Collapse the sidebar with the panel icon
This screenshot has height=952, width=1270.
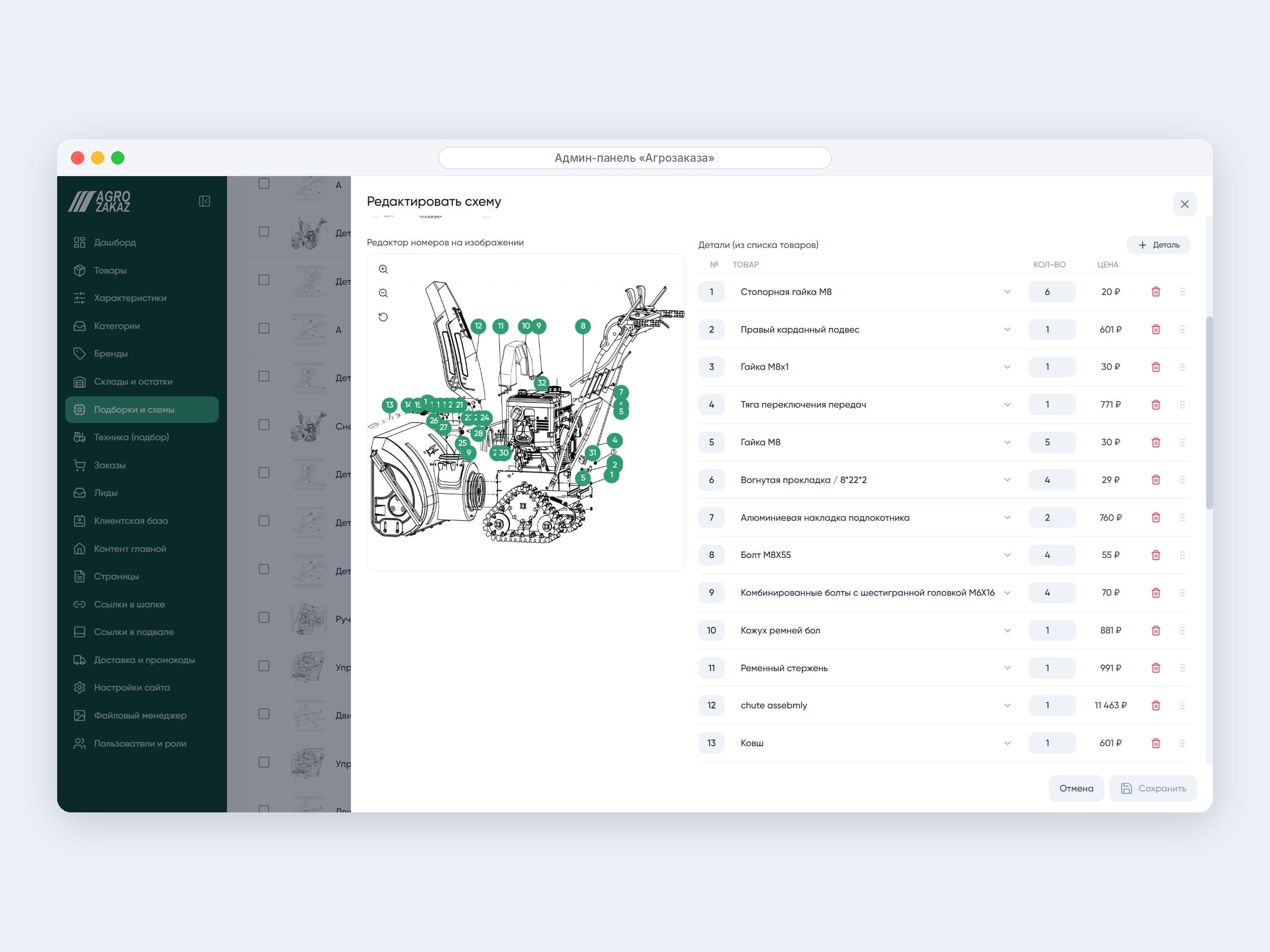pos(204,201)
